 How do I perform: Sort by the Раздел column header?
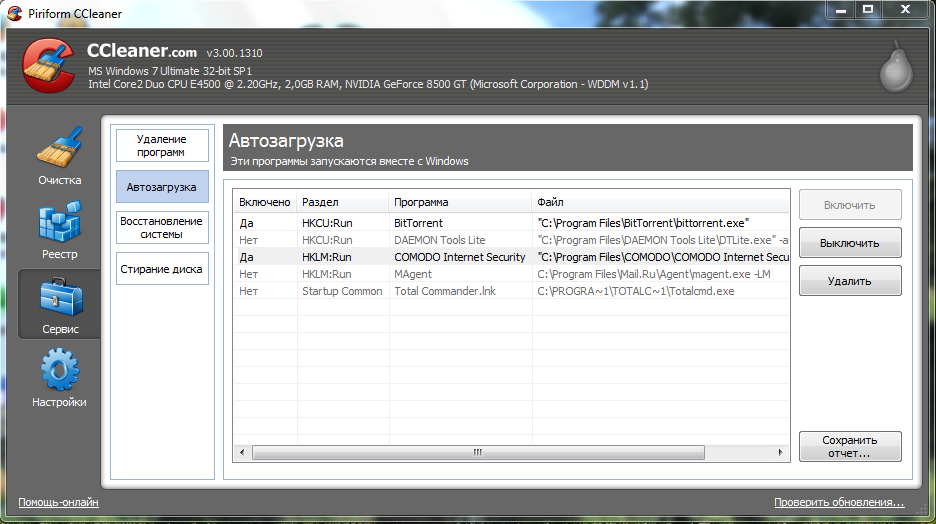[x=343, y=202]
